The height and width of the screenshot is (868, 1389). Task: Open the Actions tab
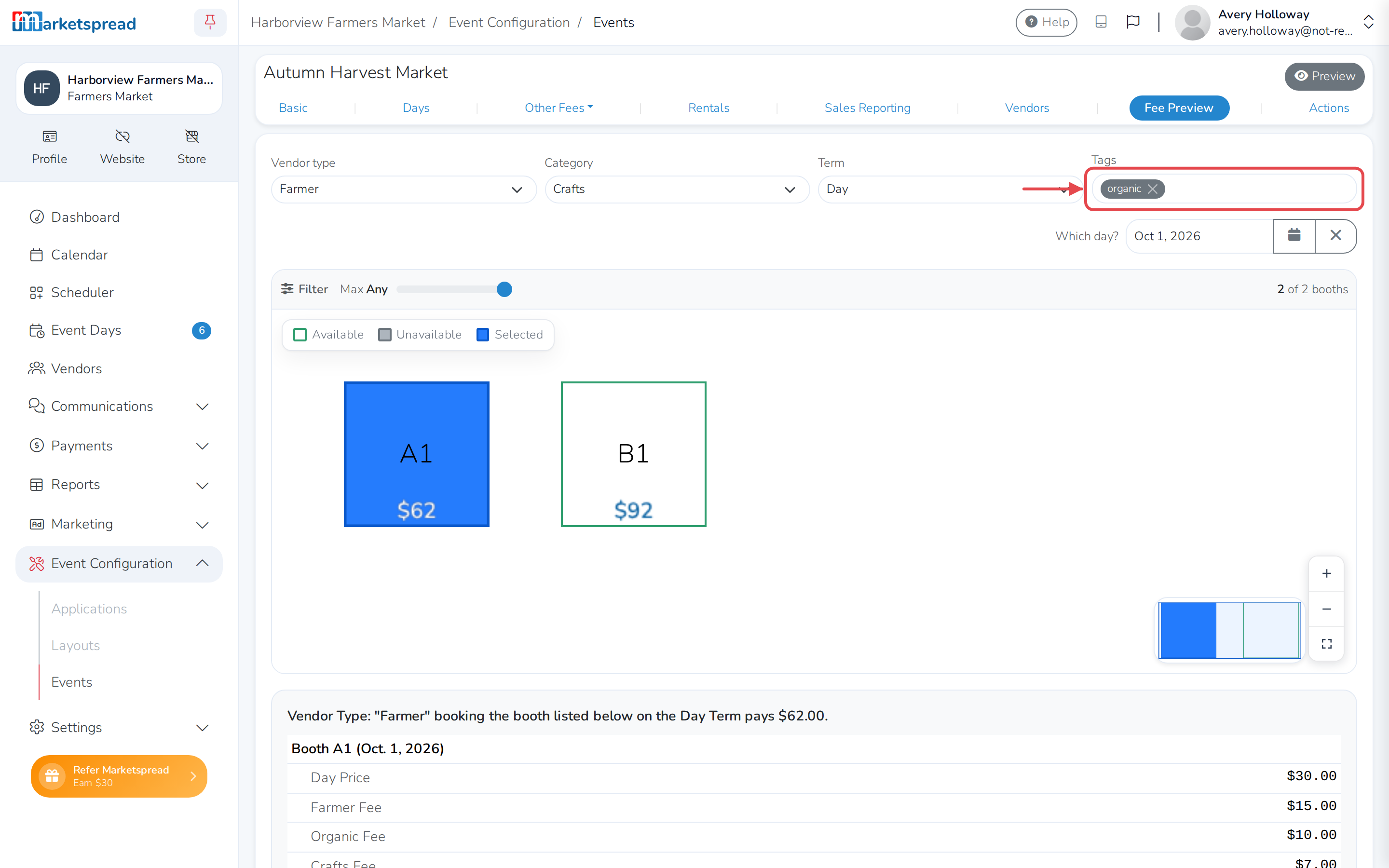point(1329,108)
